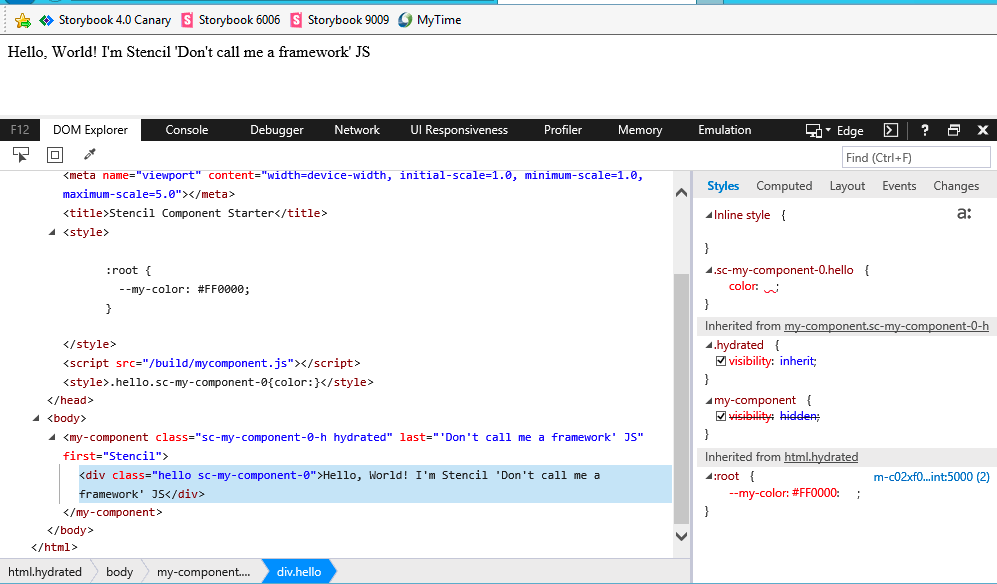The image size is (997, 584).
Task: Select the script /build/mycomponent.js node
Action: [212, 363]
